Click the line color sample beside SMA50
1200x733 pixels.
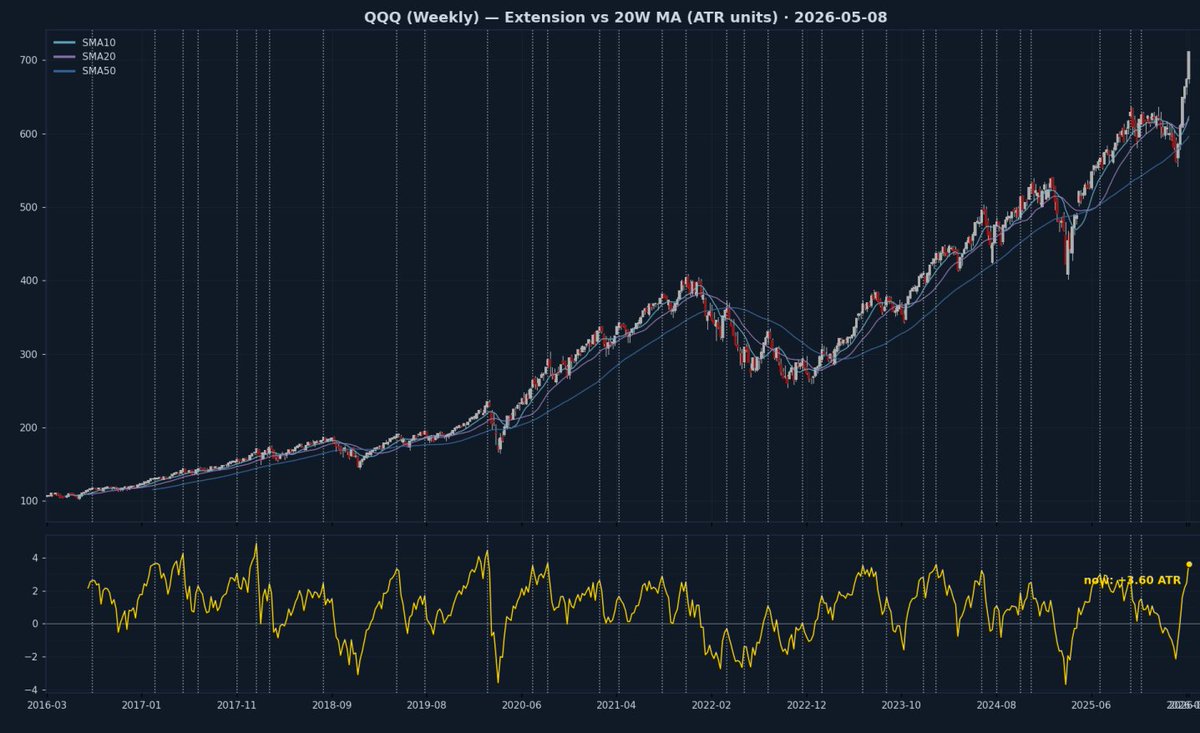point(64,71)
